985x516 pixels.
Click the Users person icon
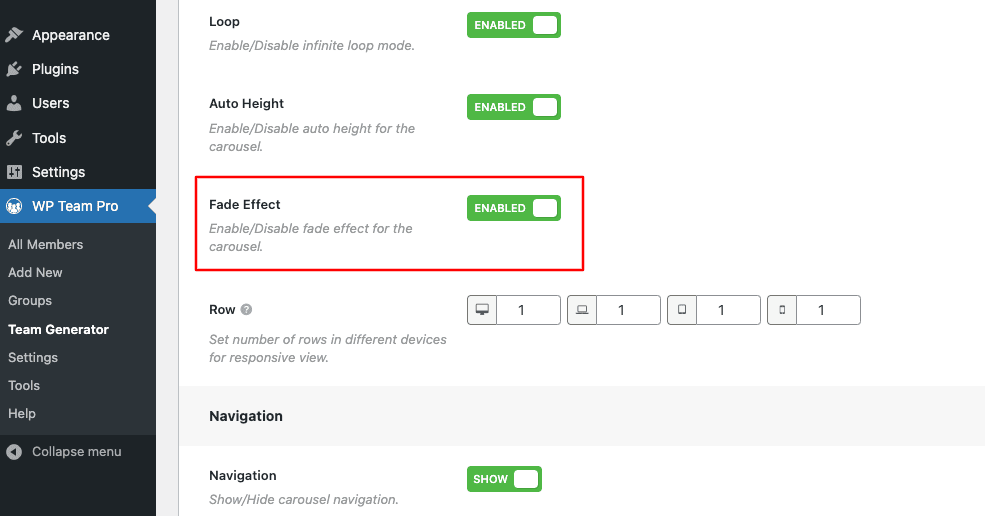coord(14,103)
